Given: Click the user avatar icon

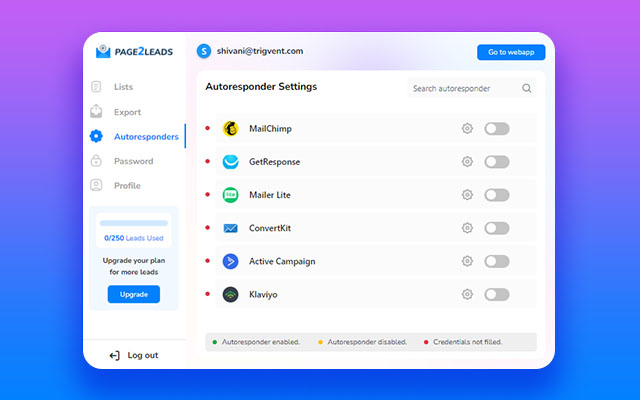Looking at the screenshot, I should point(204,51).
